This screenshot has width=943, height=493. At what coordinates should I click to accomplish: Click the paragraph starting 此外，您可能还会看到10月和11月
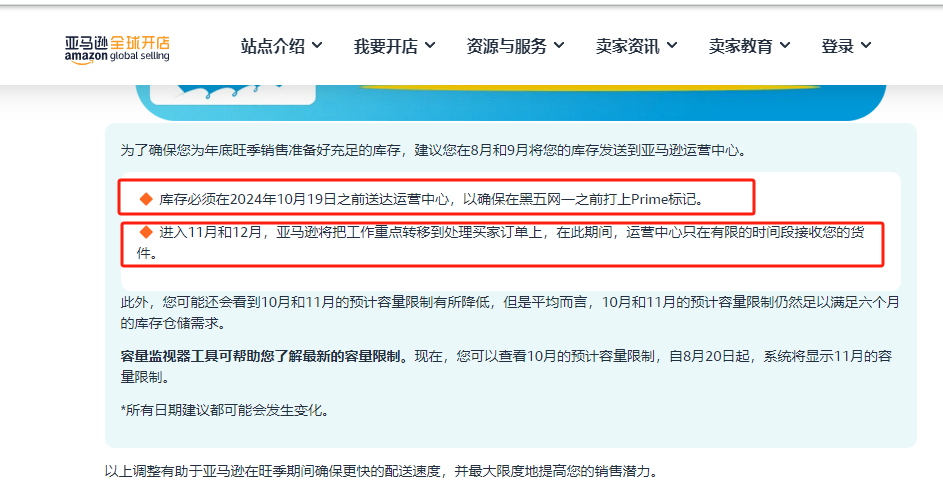510,313
